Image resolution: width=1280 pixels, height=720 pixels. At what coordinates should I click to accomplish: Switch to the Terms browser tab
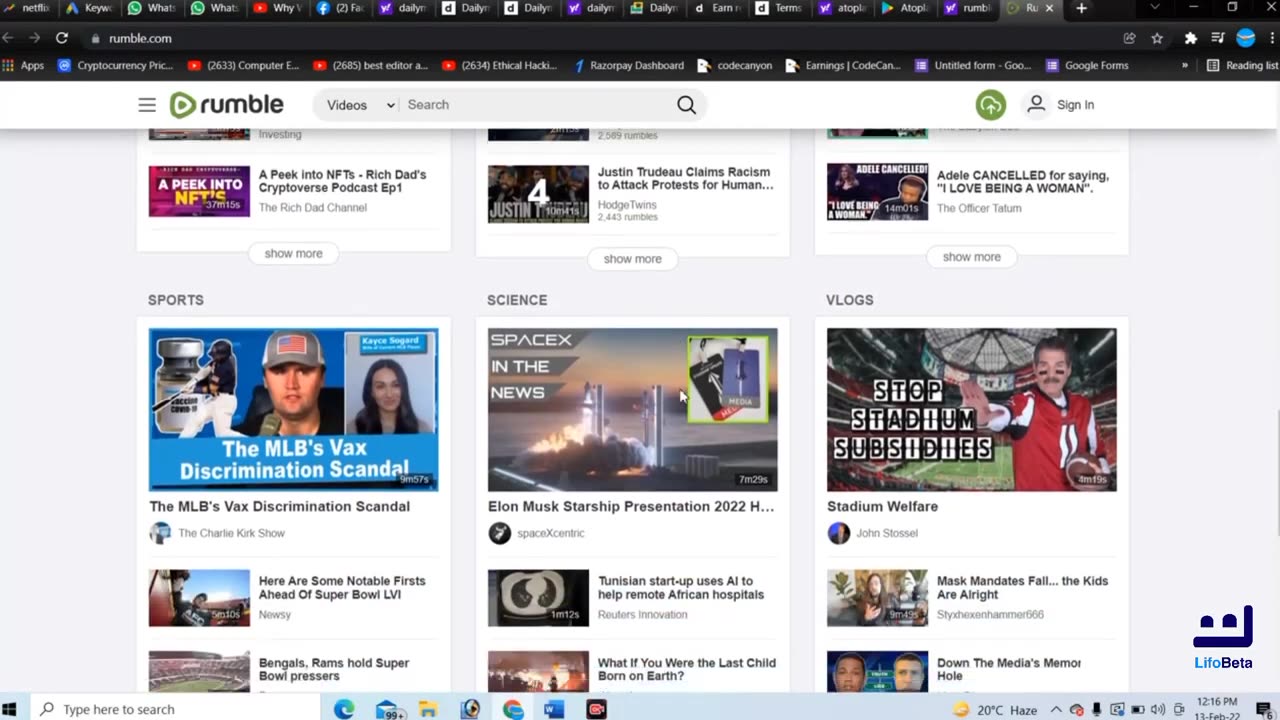[x=780, y=8]
